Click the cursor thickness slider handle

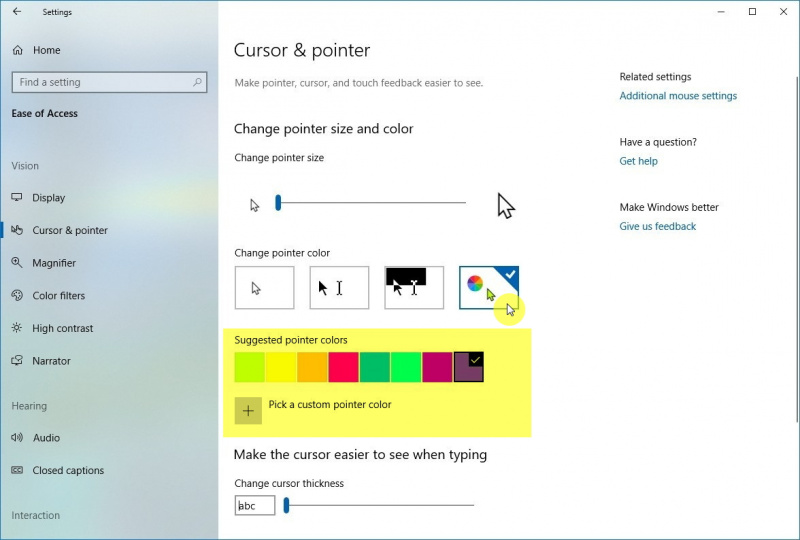(x=286, y=505)
